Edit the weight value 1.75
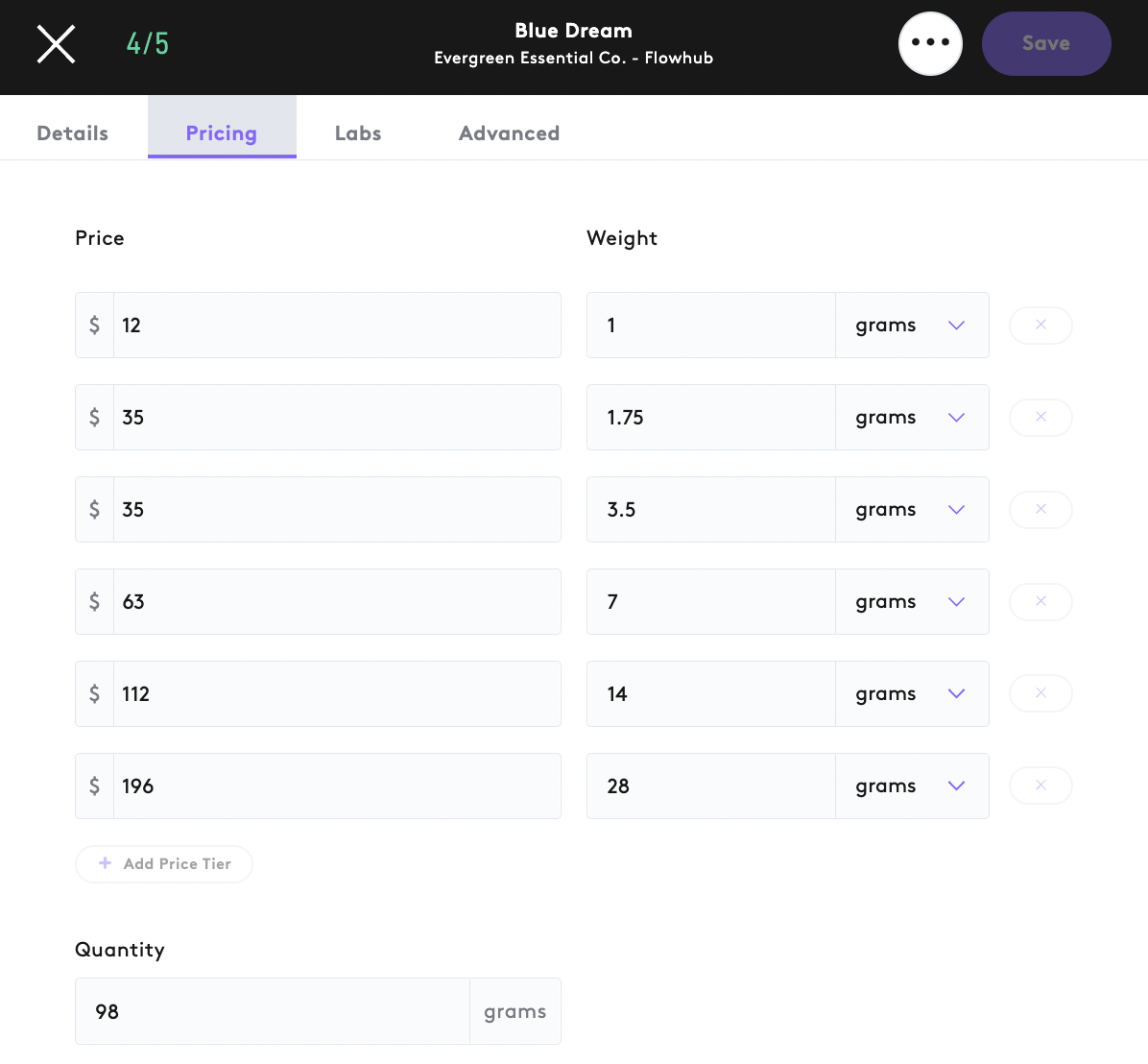The image size is (1148, 1064). pos(711,418)
